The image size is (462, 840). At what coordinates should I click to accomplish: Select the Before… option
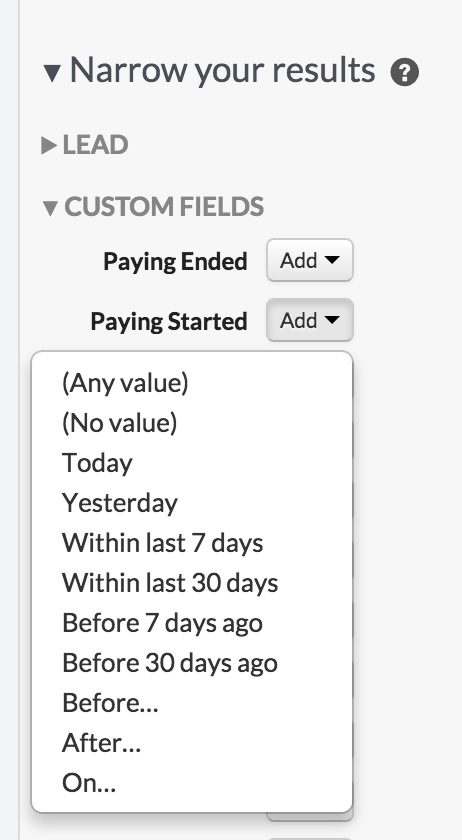coord(110,703)
